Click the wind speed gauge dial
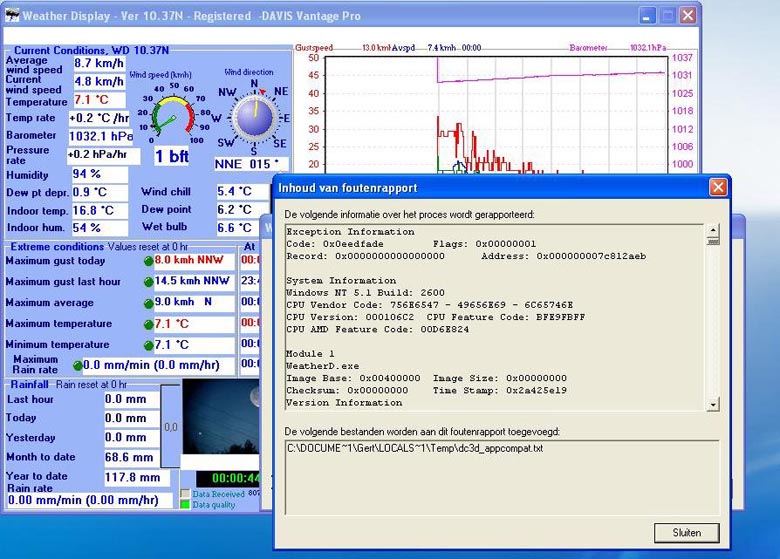The image size is (780, 559). (173, 115)
